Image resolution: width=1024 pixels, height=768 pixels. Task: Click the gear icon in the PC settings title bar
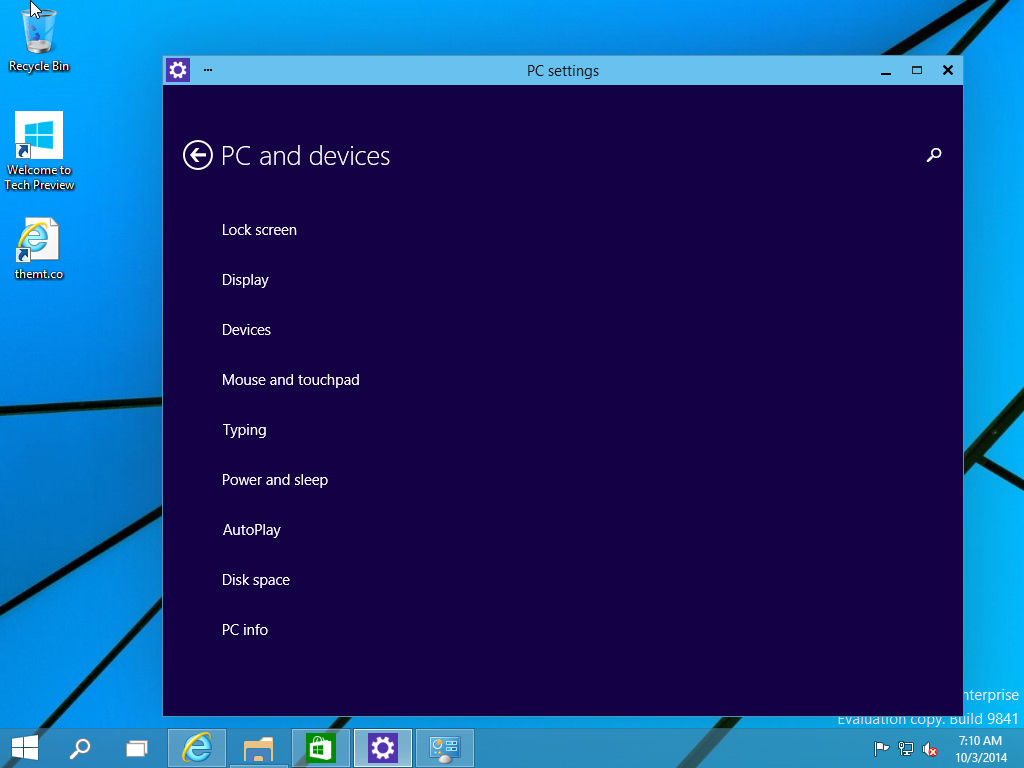[x=177, y=70]
